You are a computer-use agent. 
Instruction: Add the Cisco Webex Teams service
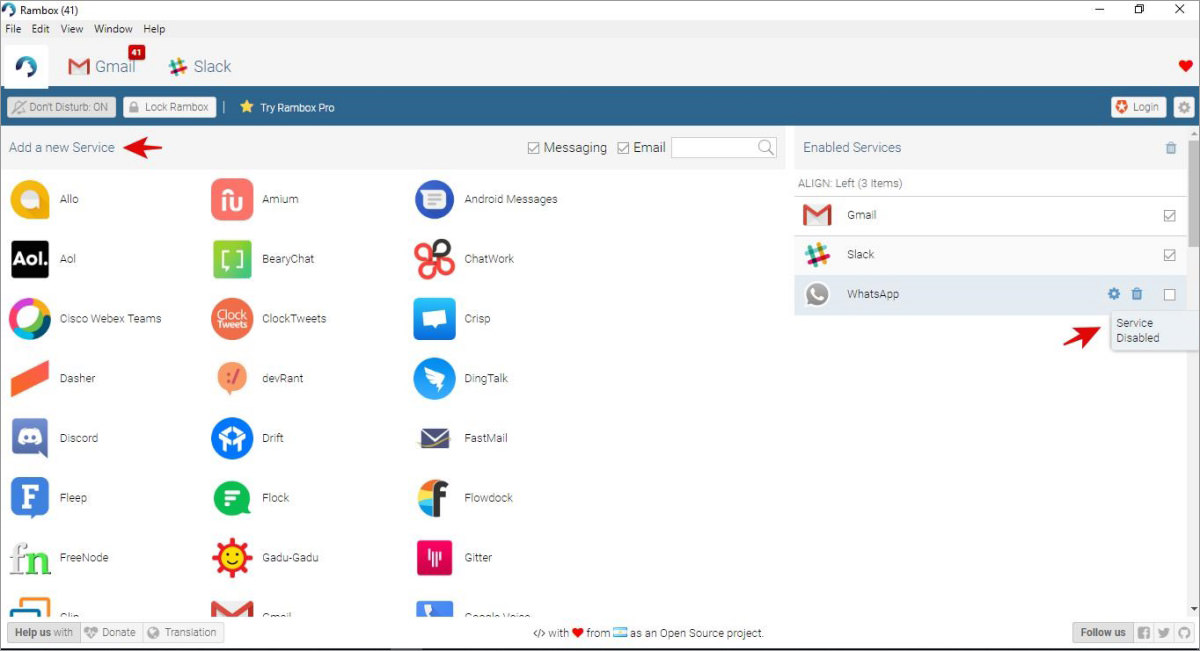pos(85,319)
